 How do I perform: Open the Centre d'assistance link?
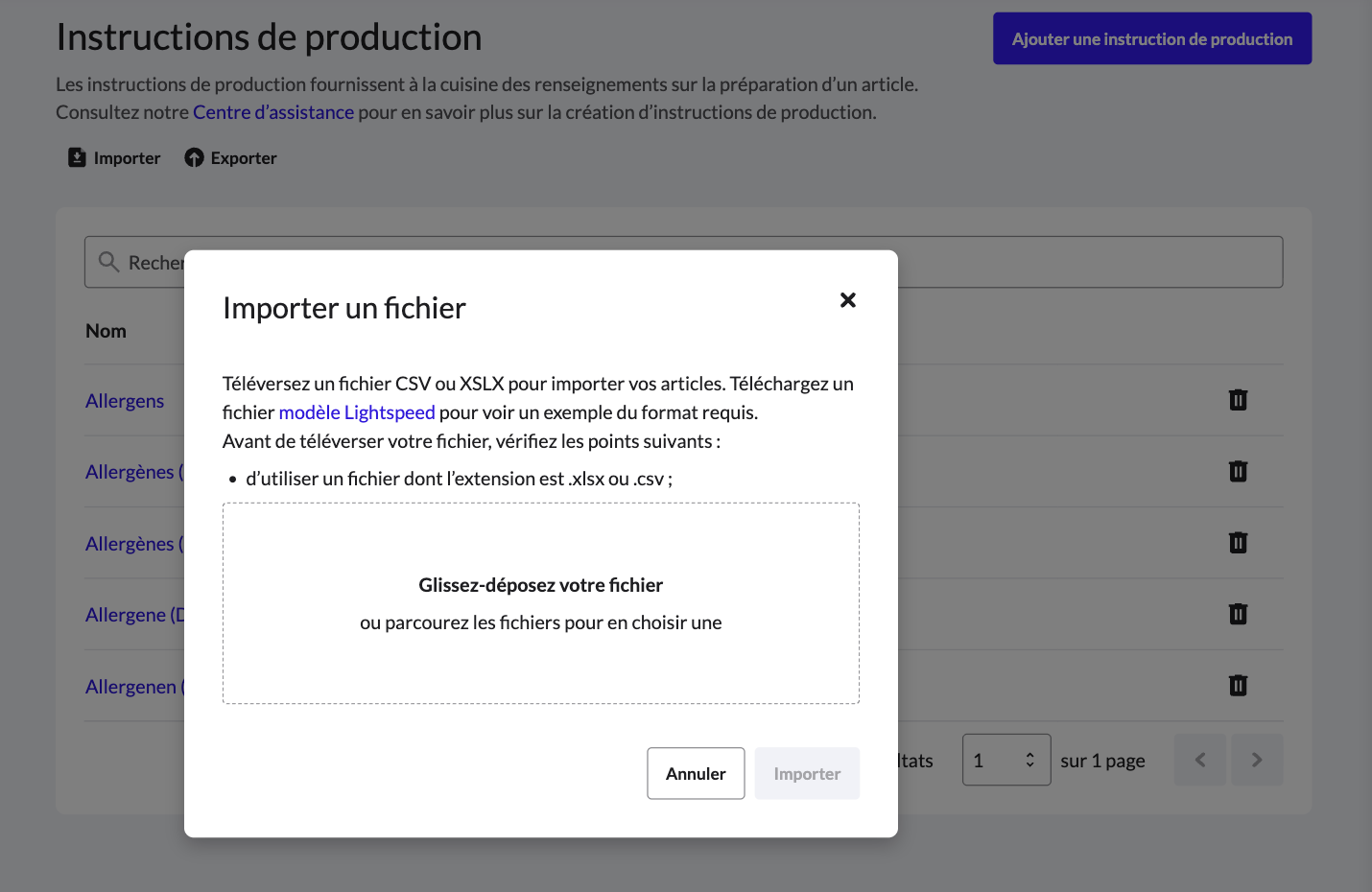[273, 112]
